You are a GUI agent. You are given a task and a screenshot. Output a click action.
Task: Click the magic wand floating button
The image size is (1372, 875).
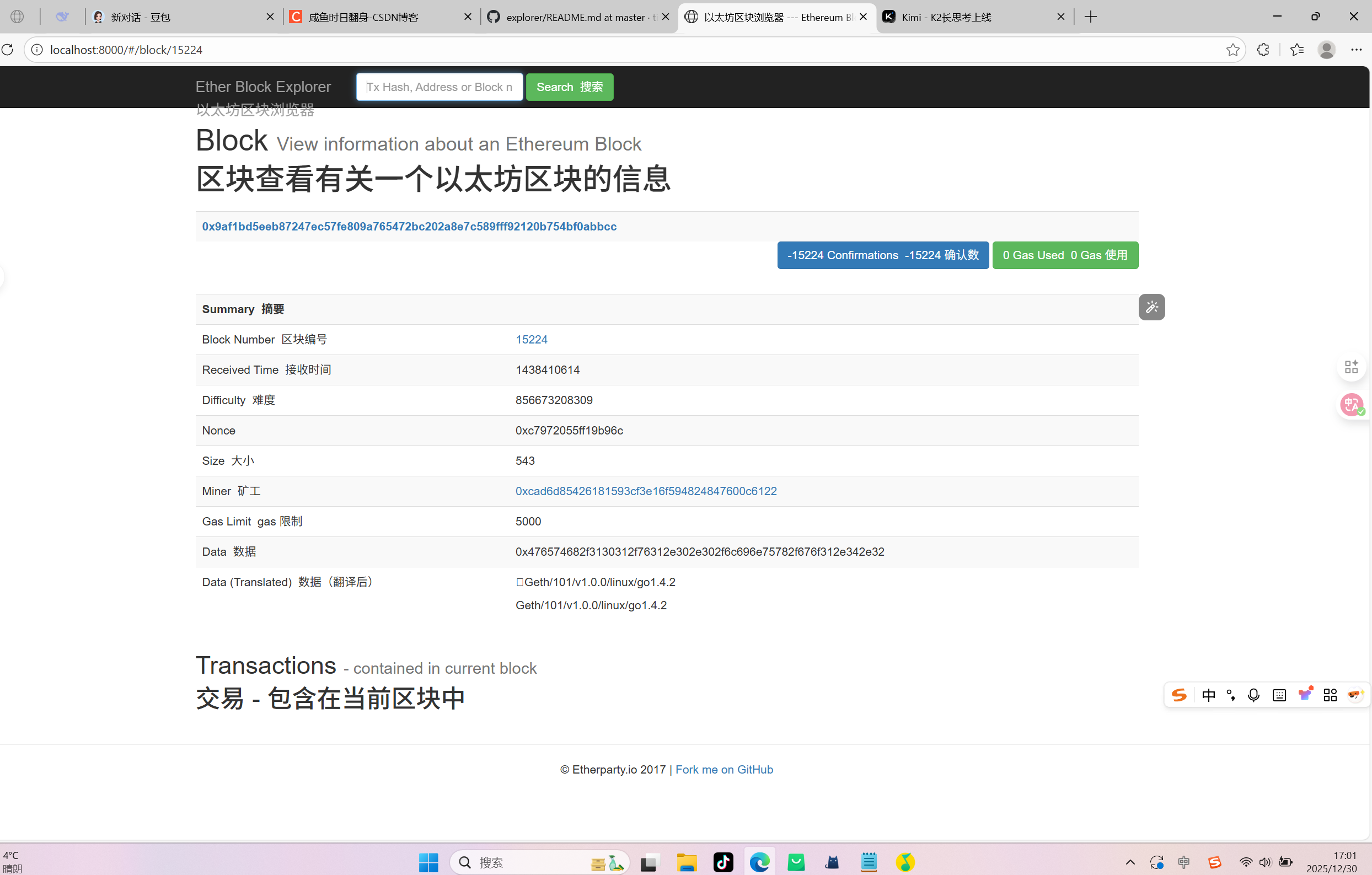pyautogui.click(x=1151, y=307)
